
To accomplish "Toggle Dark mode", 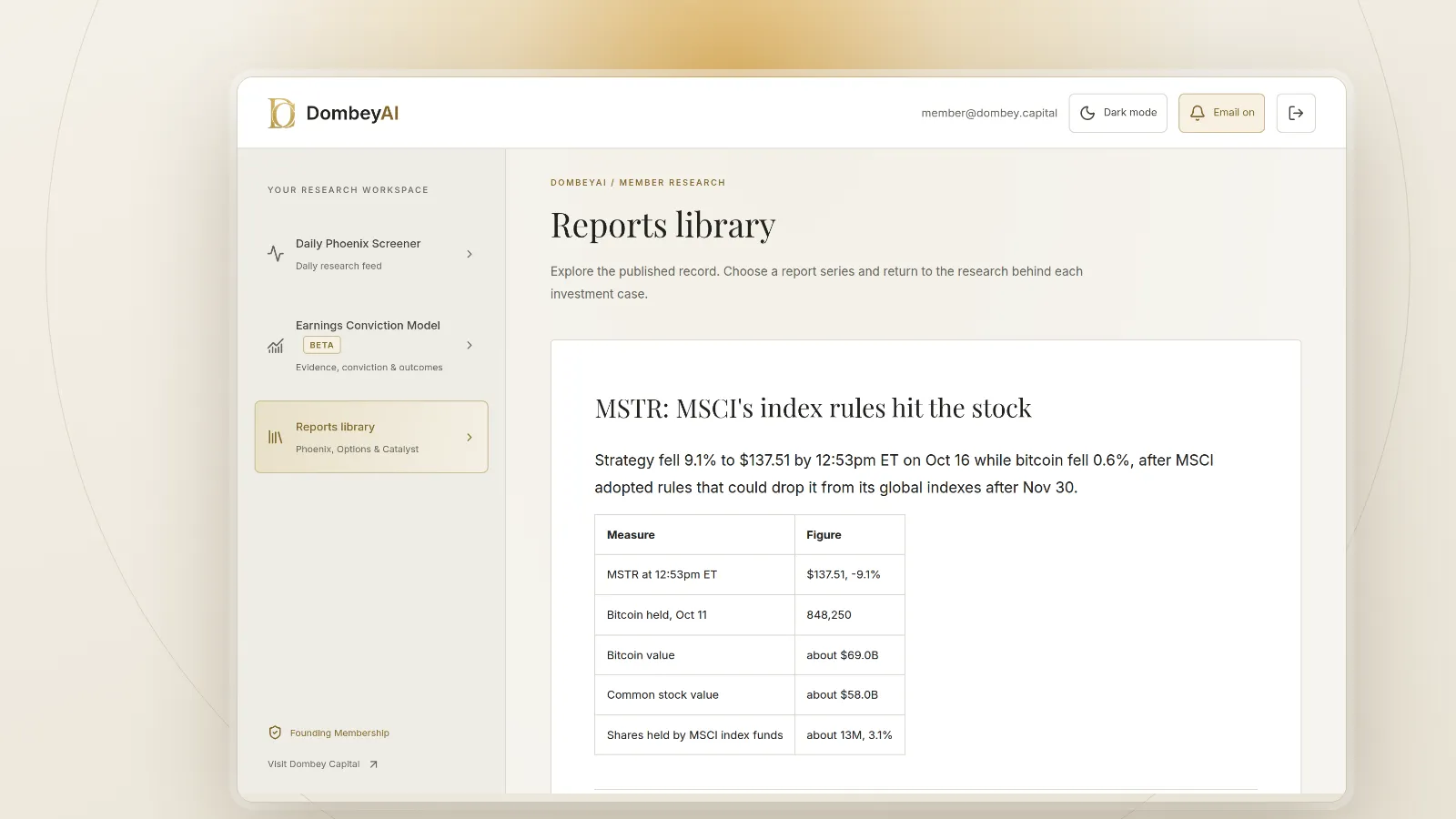I will tap(1118, 113).
